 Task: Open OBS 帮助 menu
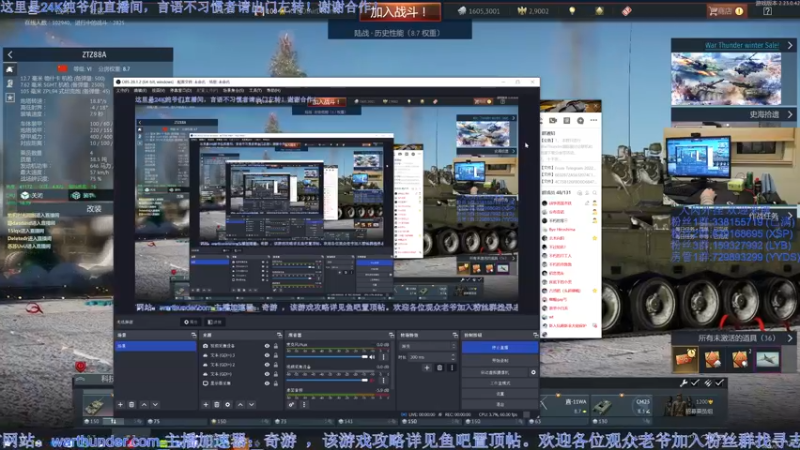[273, 90]
